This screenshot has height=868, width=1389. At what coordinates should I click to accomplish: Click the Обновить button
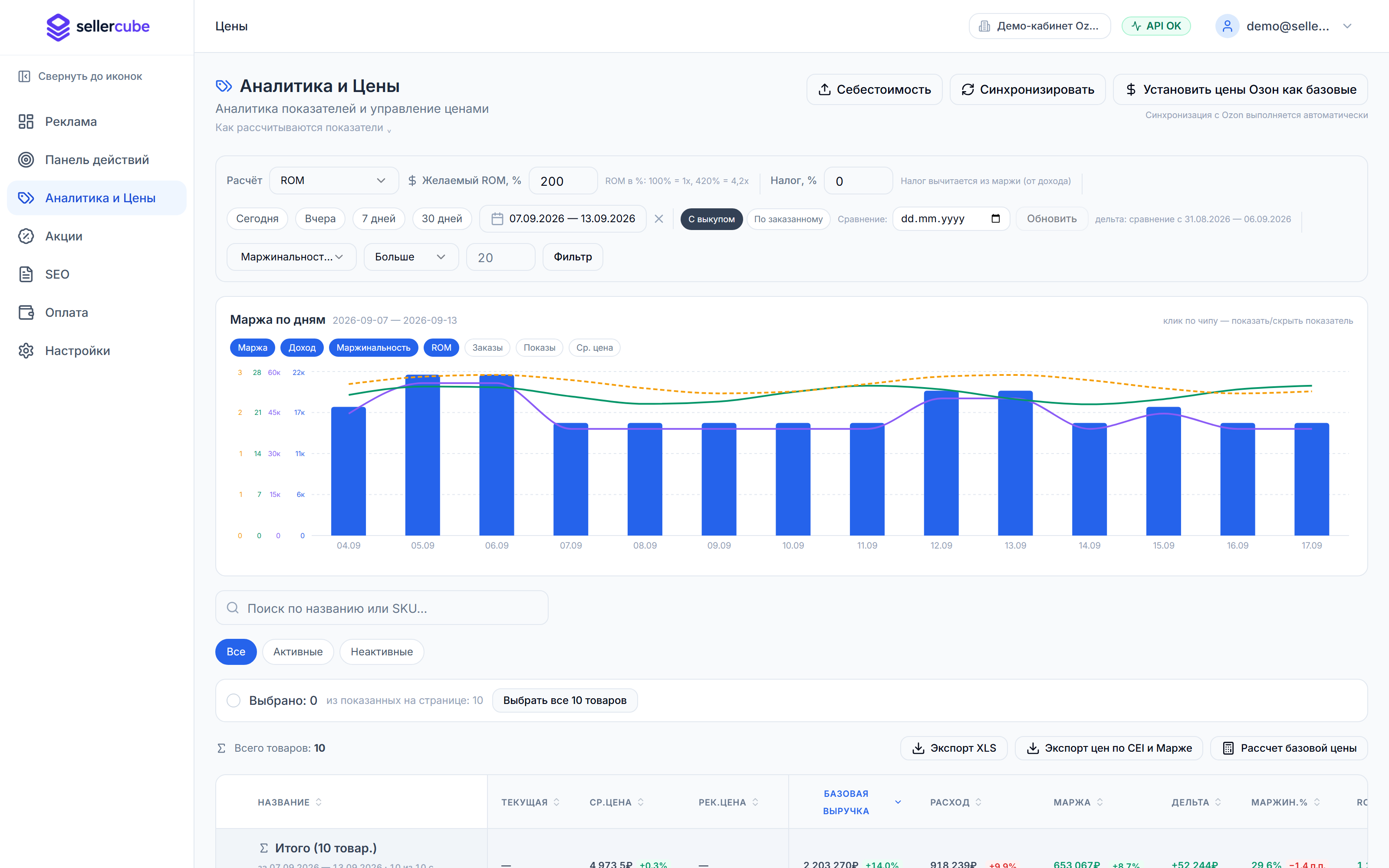1051,219
